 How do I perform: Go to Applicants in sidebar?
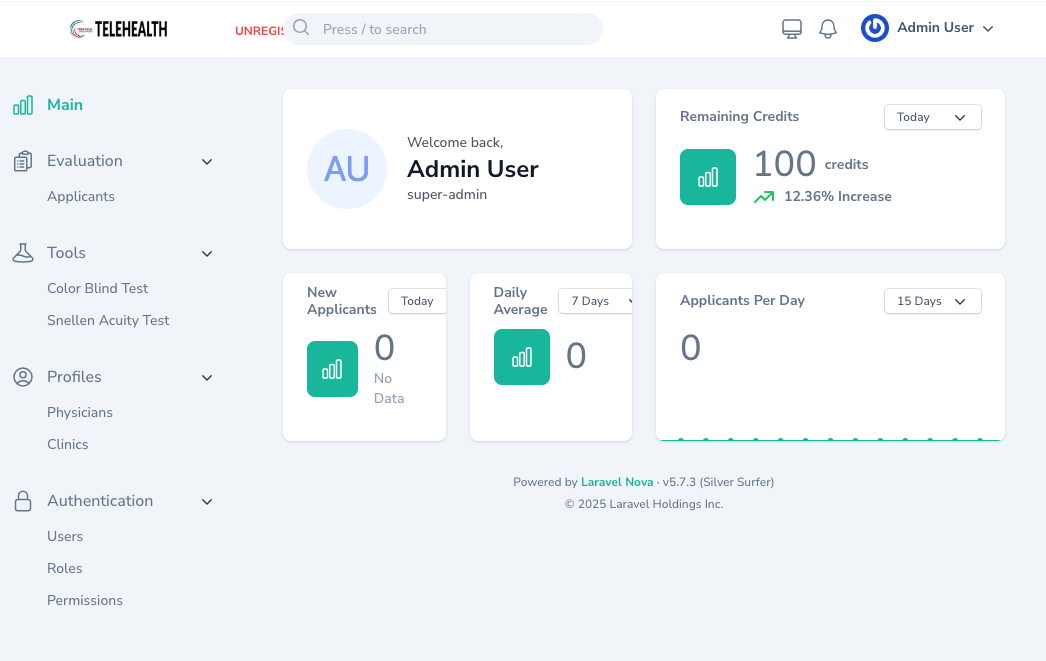coord(81,197)
